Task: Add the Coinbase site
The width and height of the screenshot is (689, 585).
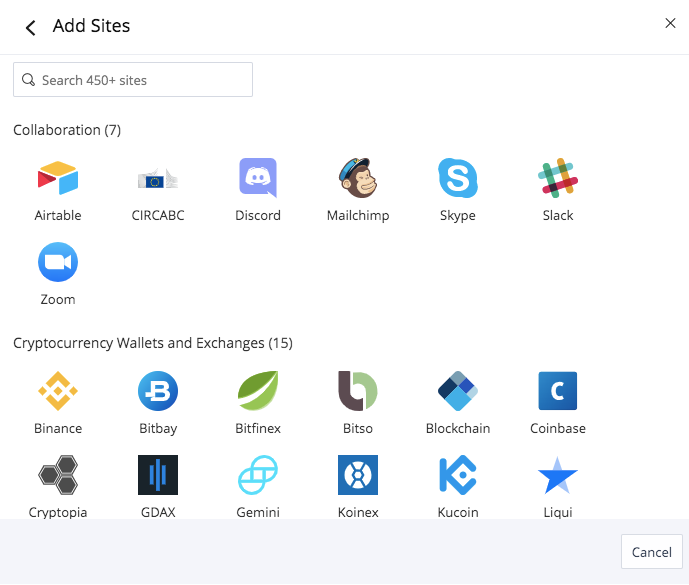Action: click(558, 391)
